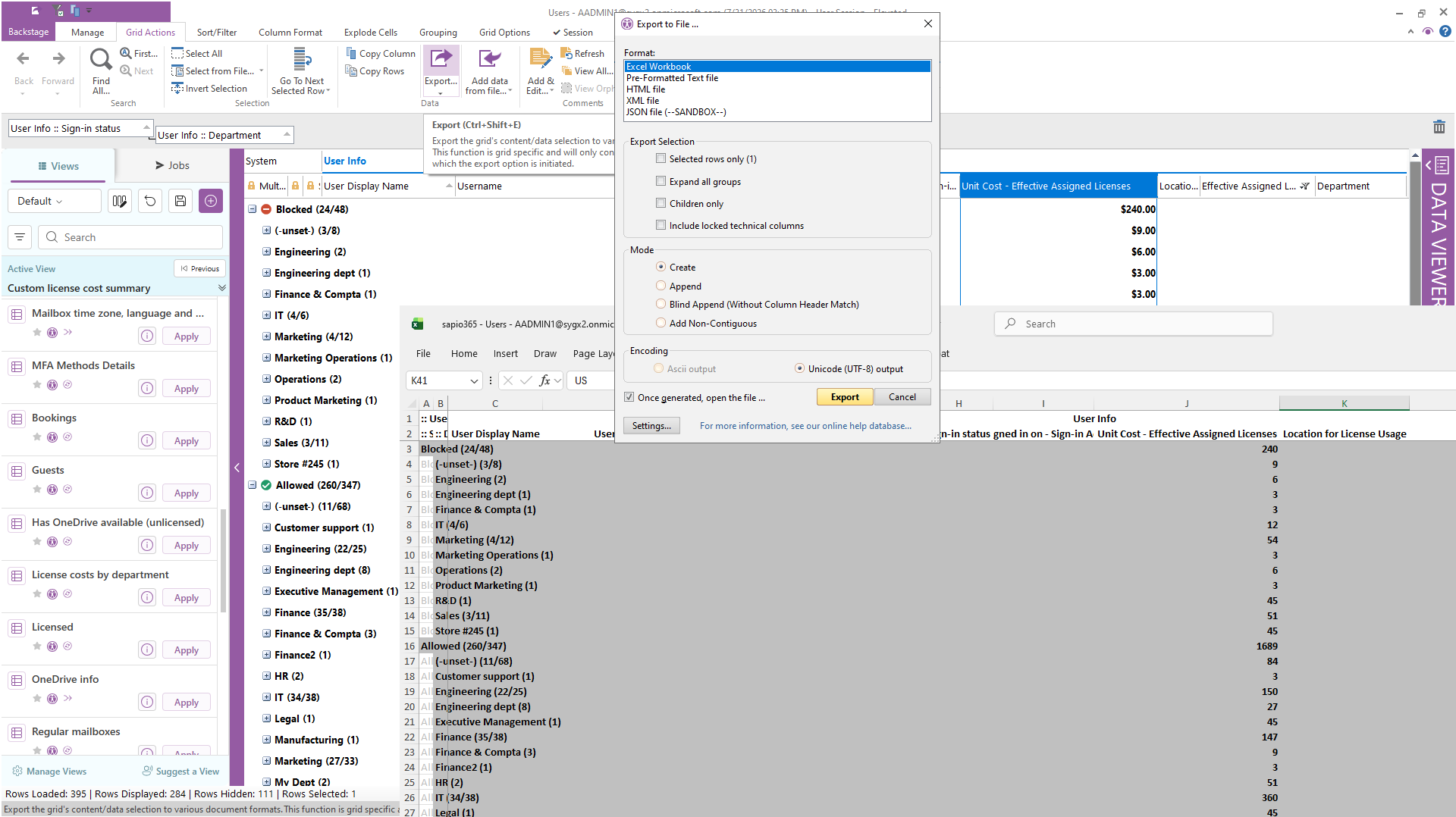
Task: Expand the Blocked Engineering (2) row
Action: [x=266, y=252]
